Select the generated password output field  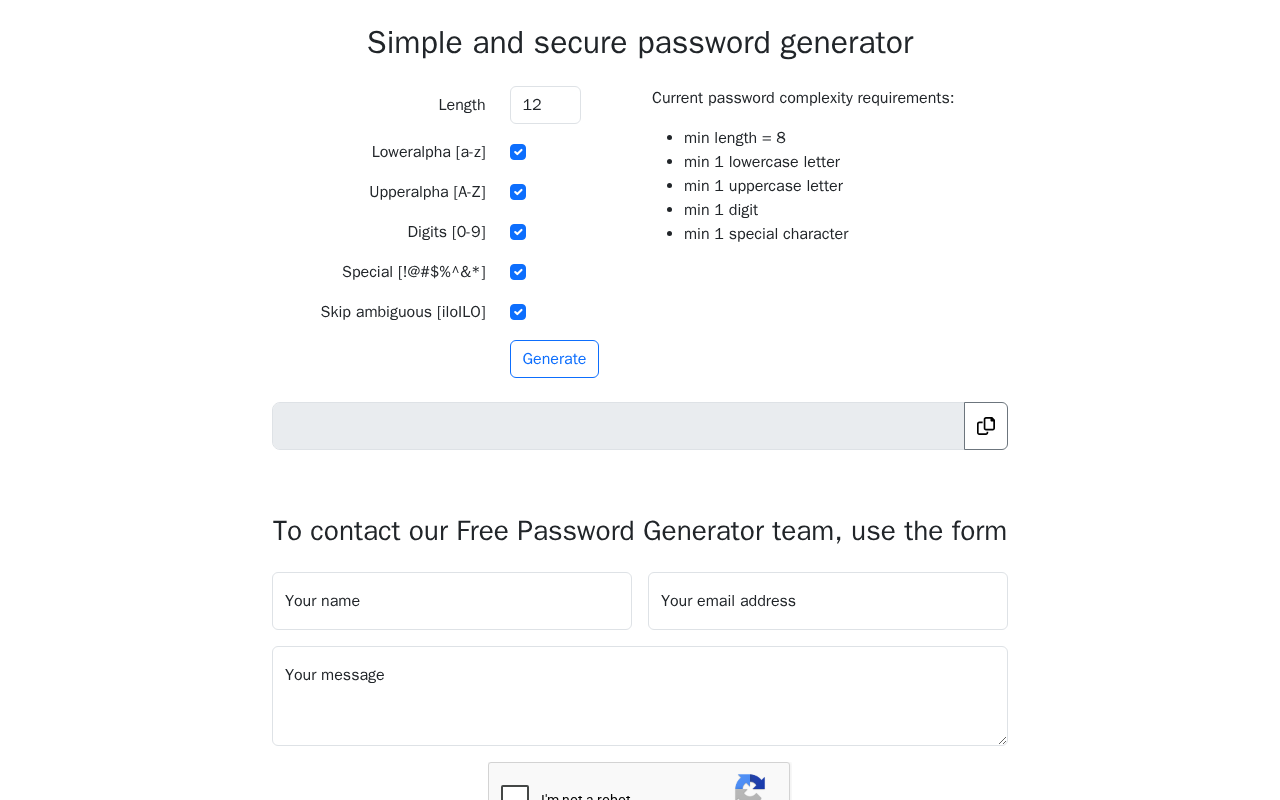(x=618, y=426)
